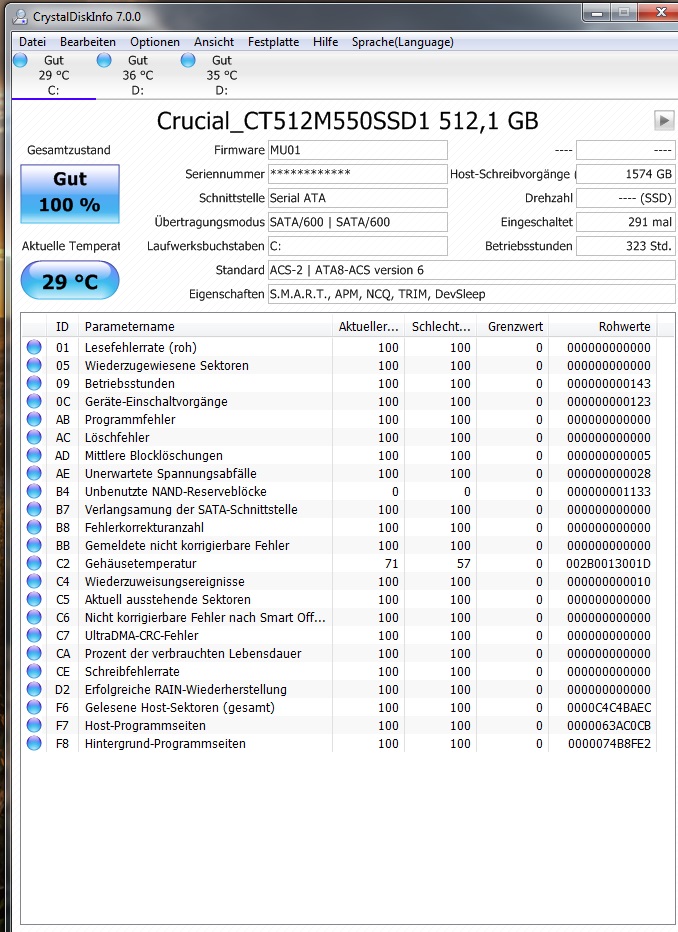This screenshot has width=678, height=932.
Task: Click the Schnittstelle field Serial ATA
Action: click(358, 198)
